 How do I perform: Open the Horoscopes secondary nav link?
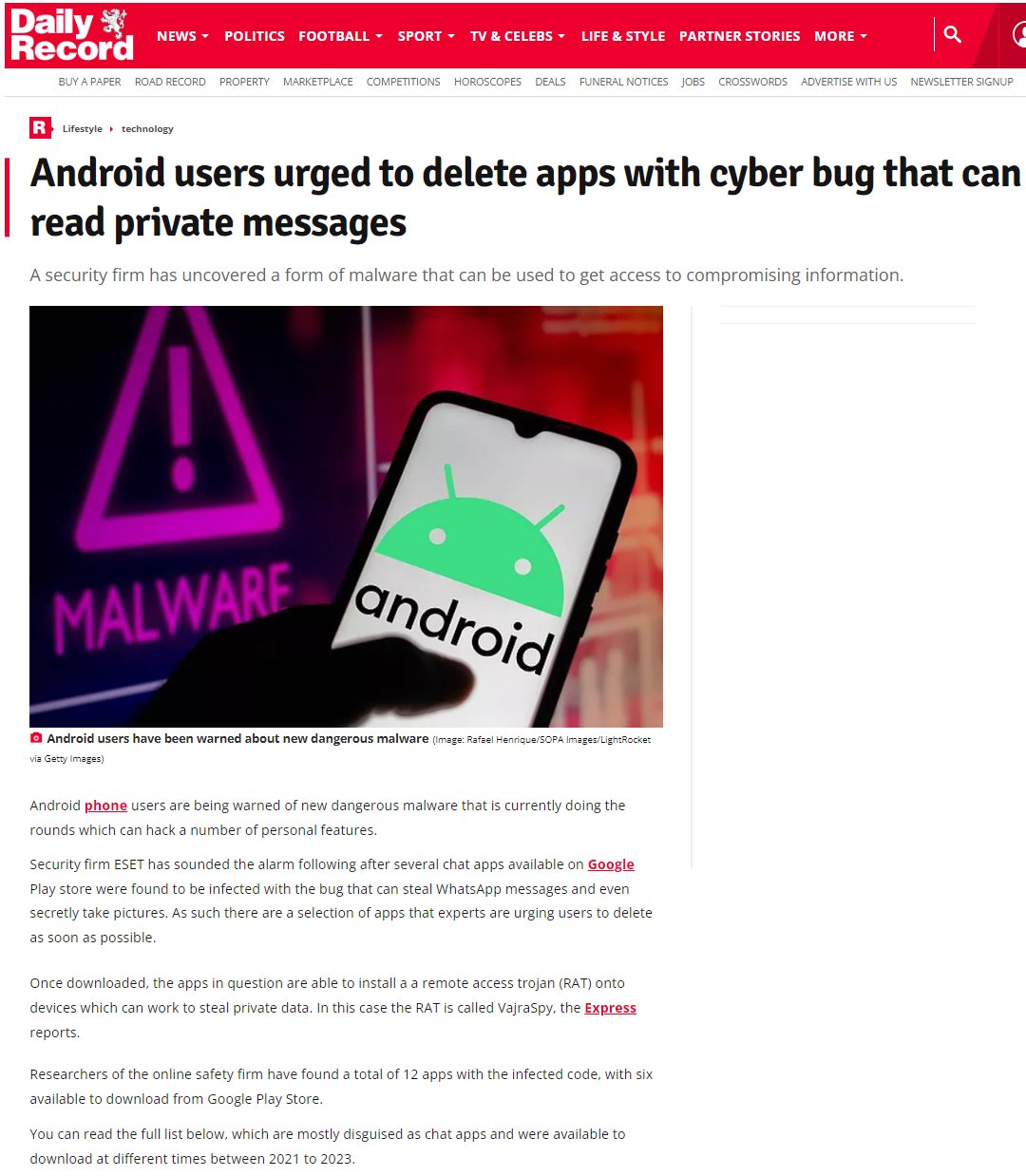[x=487, y=82]
